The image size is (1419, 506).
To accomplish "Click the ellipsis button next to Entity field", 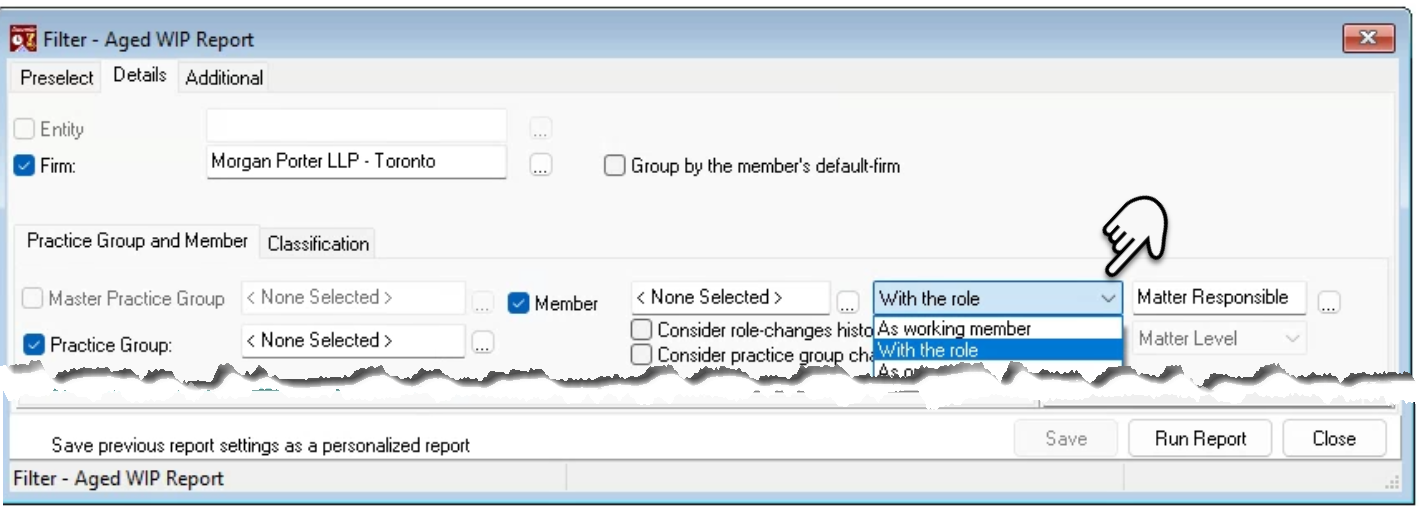I will pyautogui.click(x=541, y=129).
